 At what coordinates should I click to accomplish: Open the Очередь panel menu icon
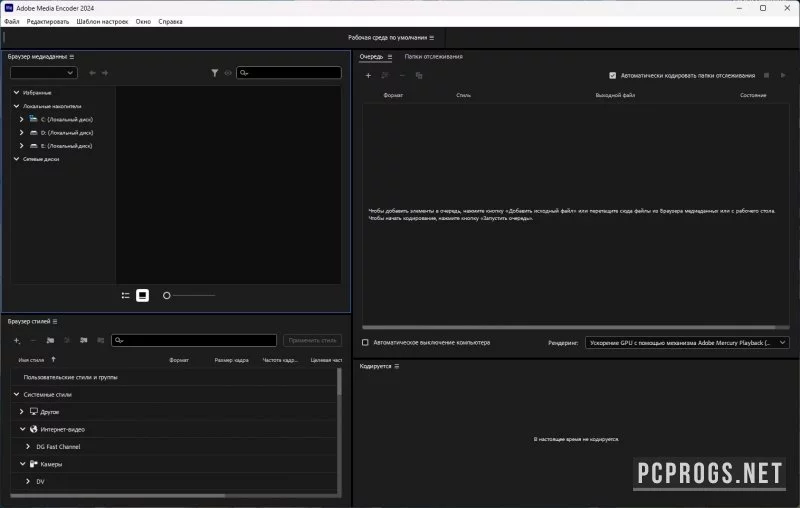coord(390,57)
